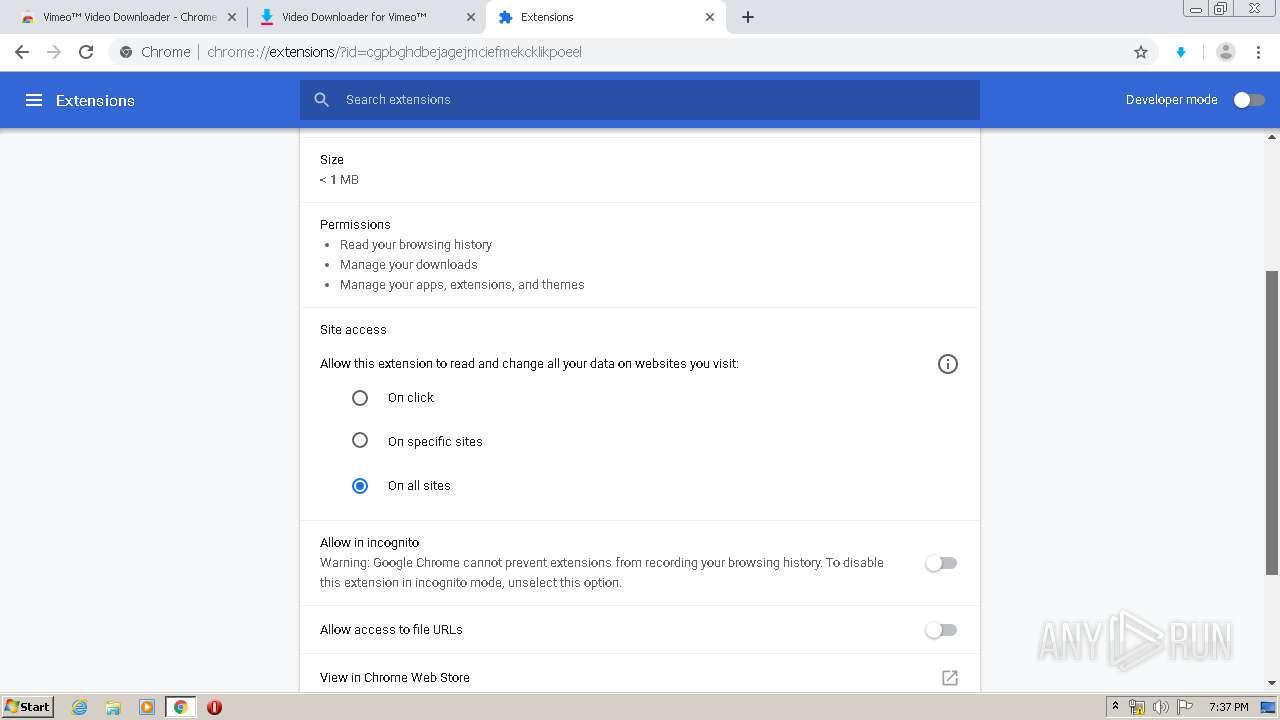Open Chrome Web Store external link icon
Screen dimensions: 1280x720
coord(950,678)
